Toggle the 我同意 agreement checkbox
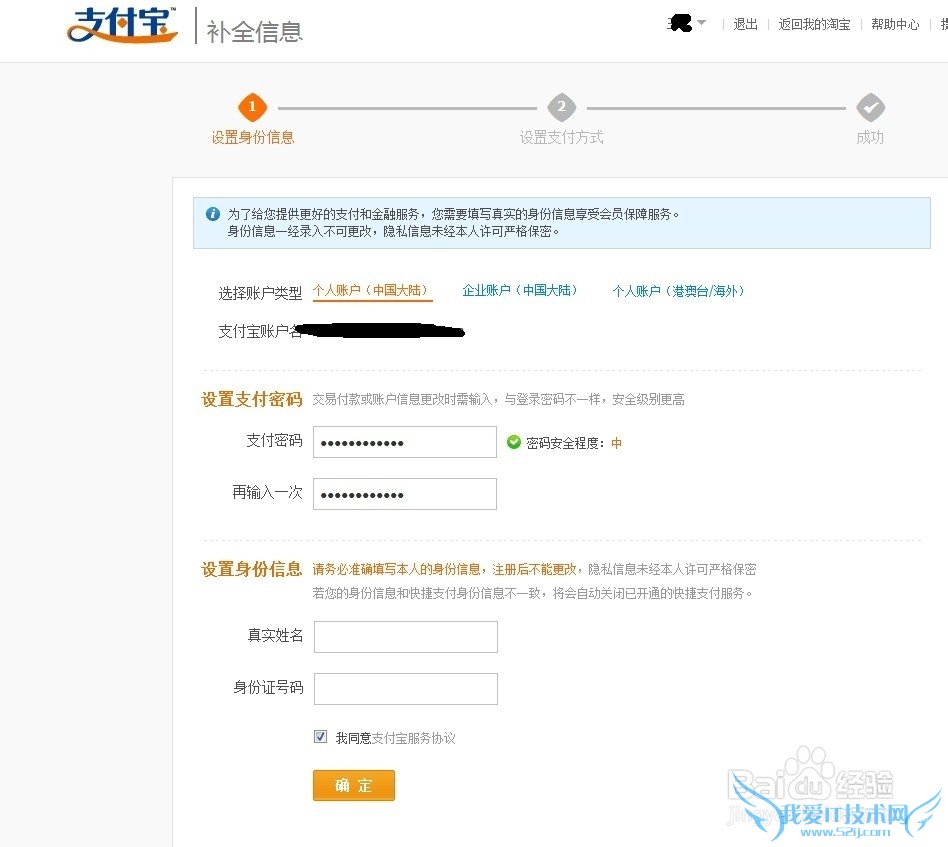Image resolution: width=948 pixels, height=847 pixels. pyautogui.click(x=320, y=736)
